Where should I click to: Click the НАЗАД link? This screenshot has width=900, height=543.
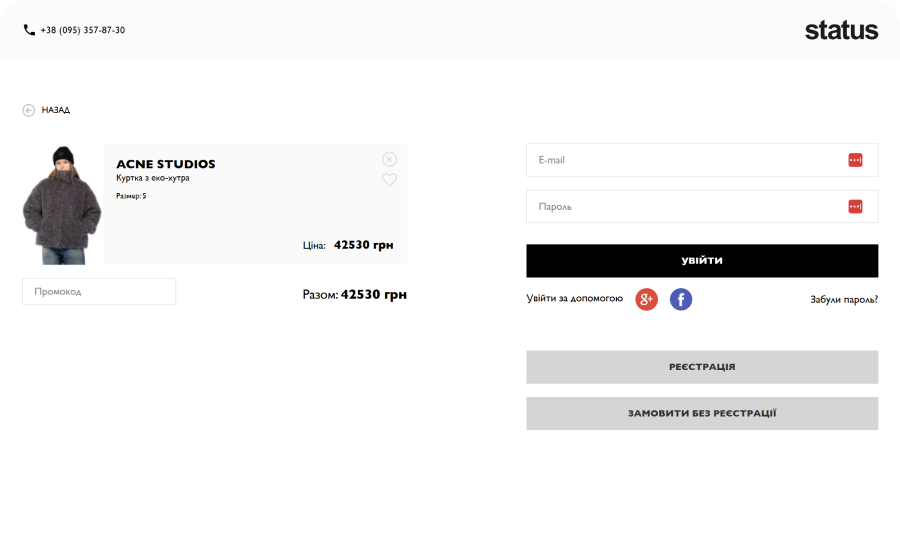tap(56, 110)
